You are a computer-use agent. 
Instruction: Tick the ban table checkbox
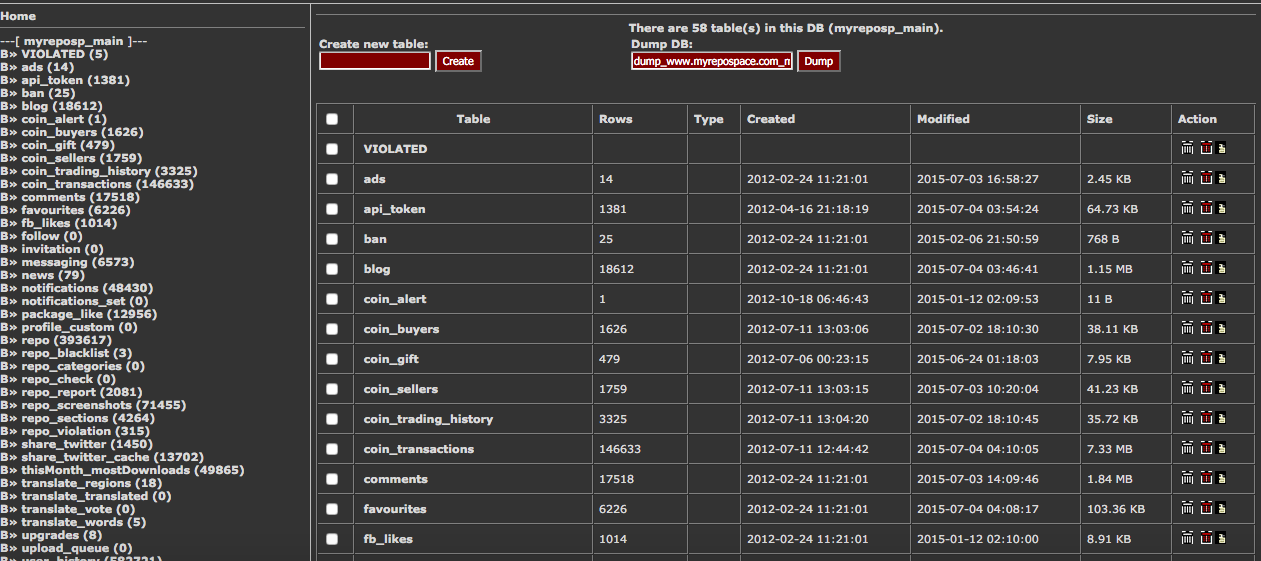click(x=332, y=239)
